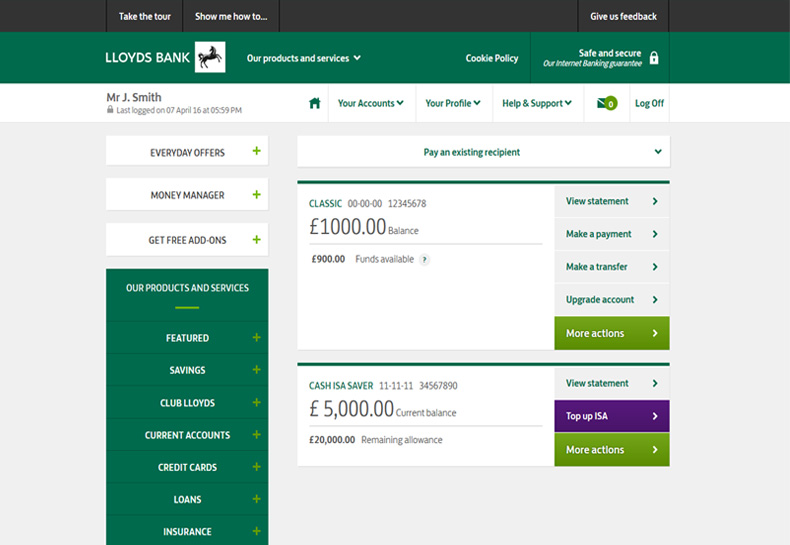Click account number 12345678
Image resolution: width=790 pixels, height=545 pixels.
pos(407,203)
